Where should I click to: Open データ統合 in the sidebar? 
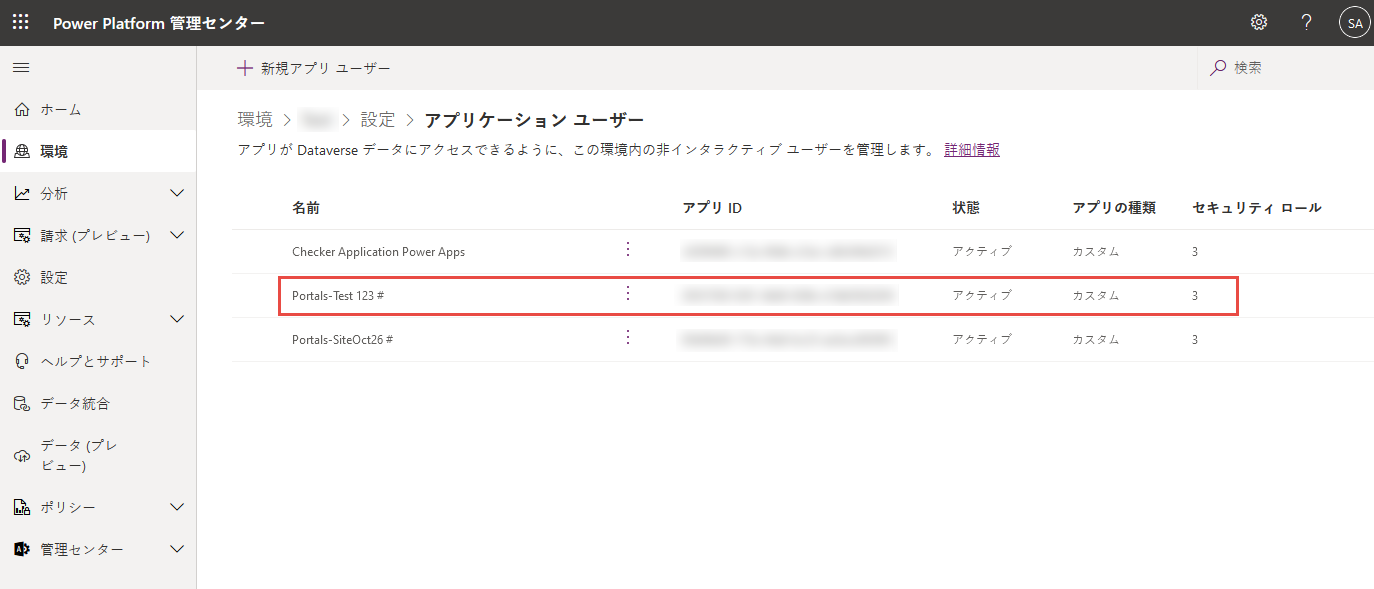pos(98,403)
